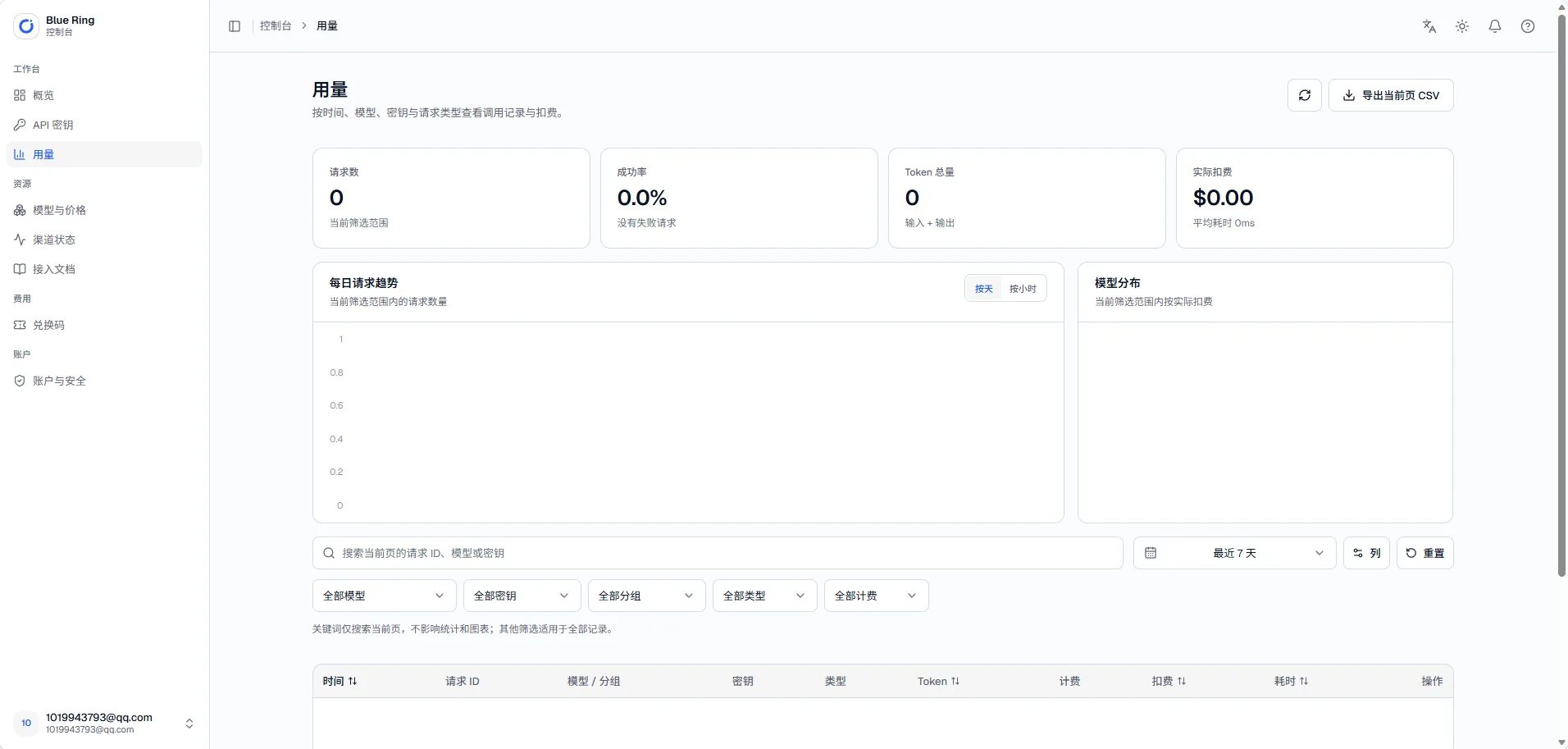Expand the account switcher for 1019943793@qq.com
The height and width of the screenshot is (749, 1568).
tap(104, 723)
